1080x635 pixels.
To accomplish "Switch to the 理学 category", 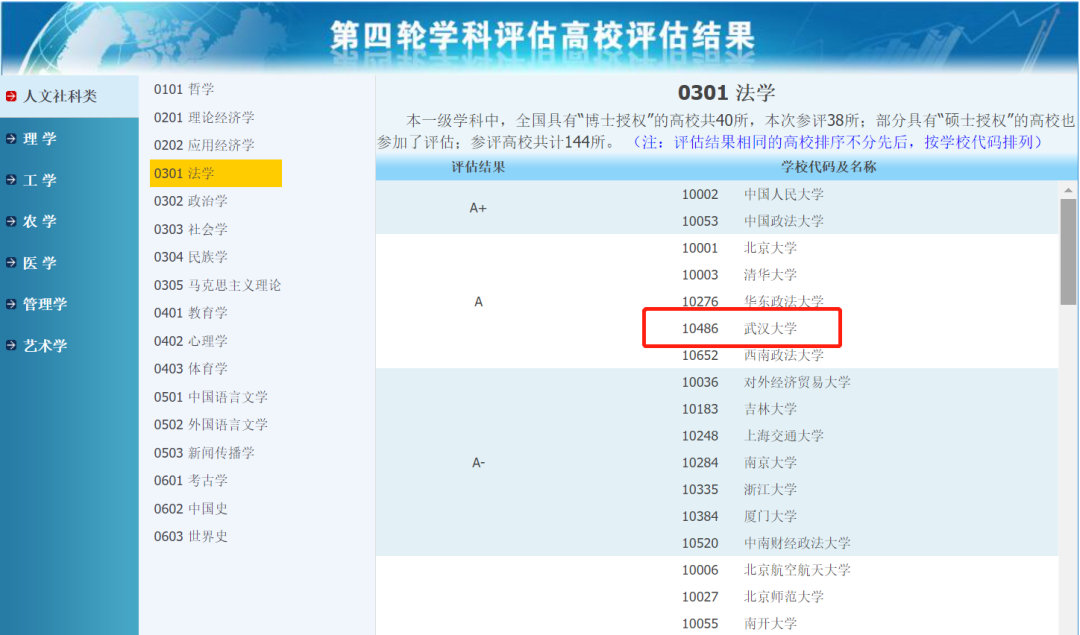I will tap(40, 138).
